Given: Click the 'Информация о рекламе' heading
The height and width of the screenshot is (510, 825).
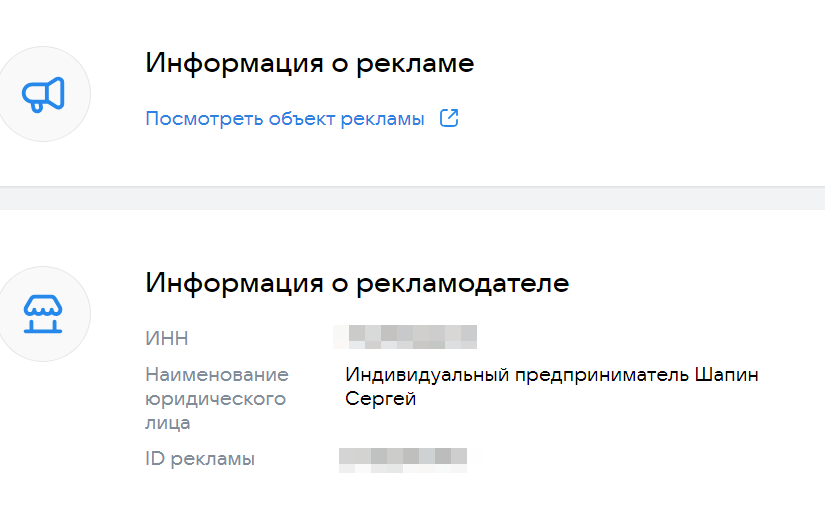Looking at the screenshot, I should pyautogui.click(x=309, y=63).
